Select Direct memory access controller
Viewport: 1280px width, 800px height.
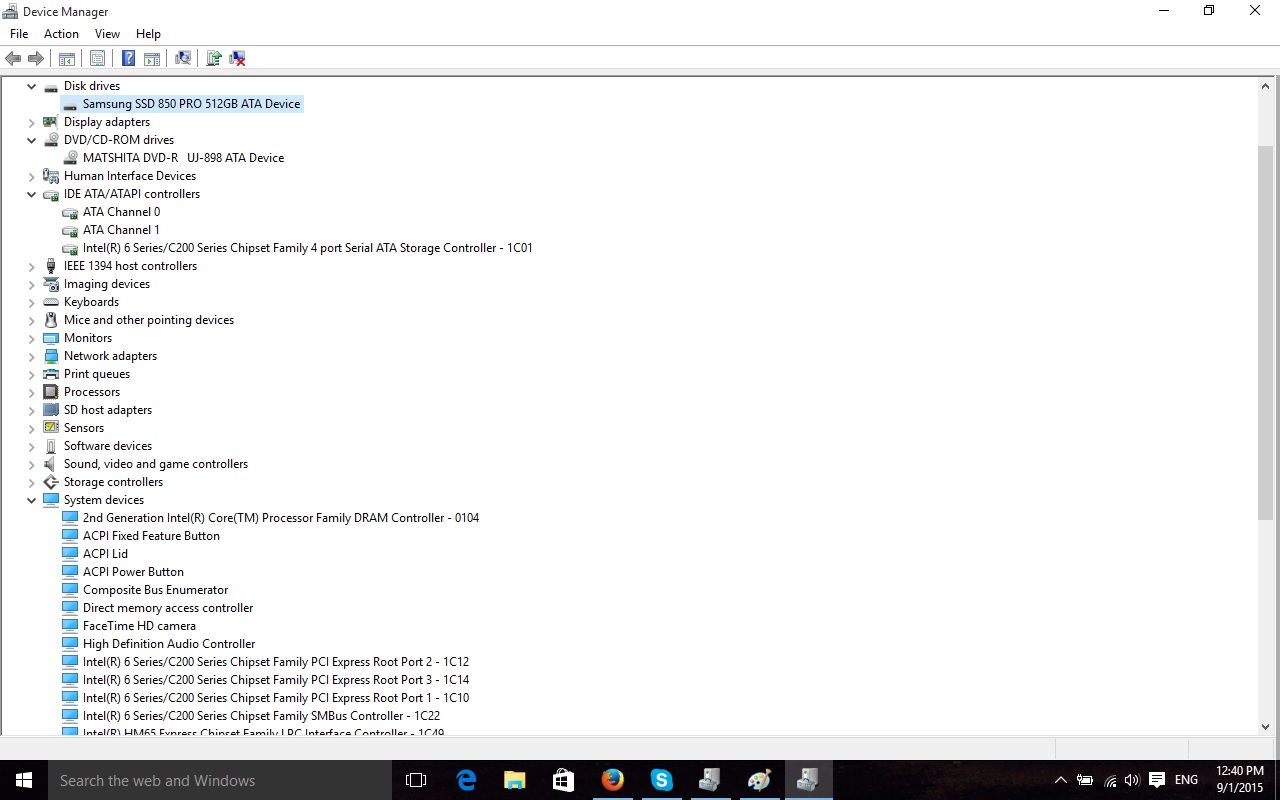point(168,608)
